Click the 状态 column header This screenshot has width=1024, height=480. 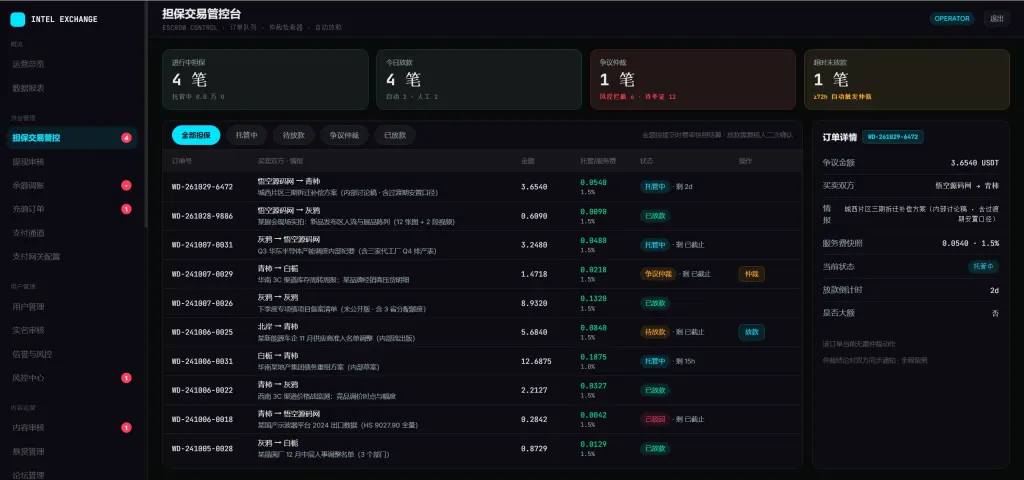[647, 161]
